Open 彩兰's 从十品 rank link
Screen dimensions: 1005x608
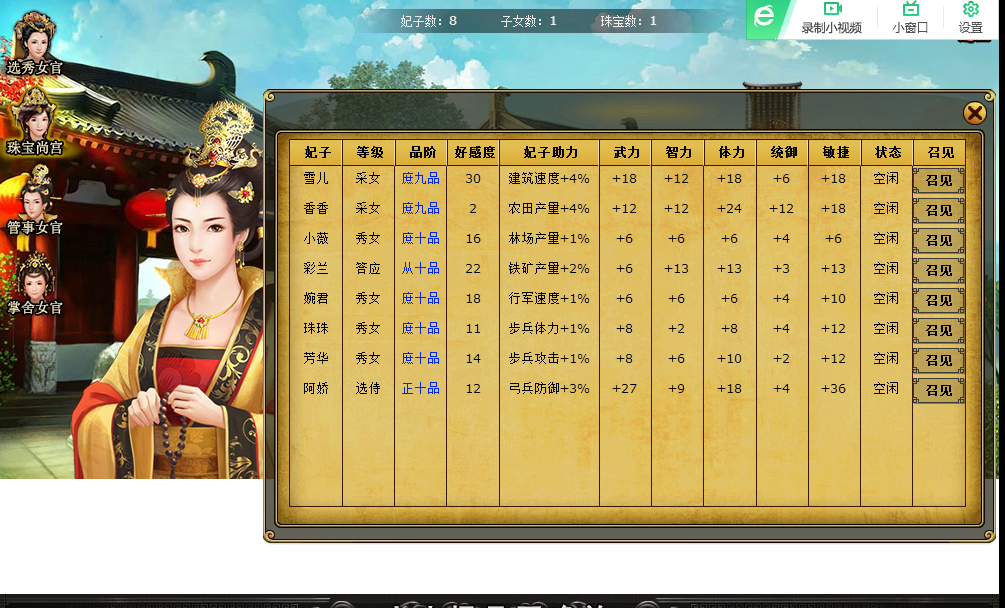tap(420, 268)
